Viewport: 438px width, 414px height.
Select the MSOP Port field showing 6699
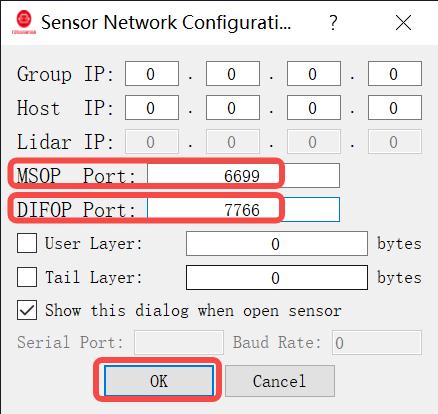point(243,176)
